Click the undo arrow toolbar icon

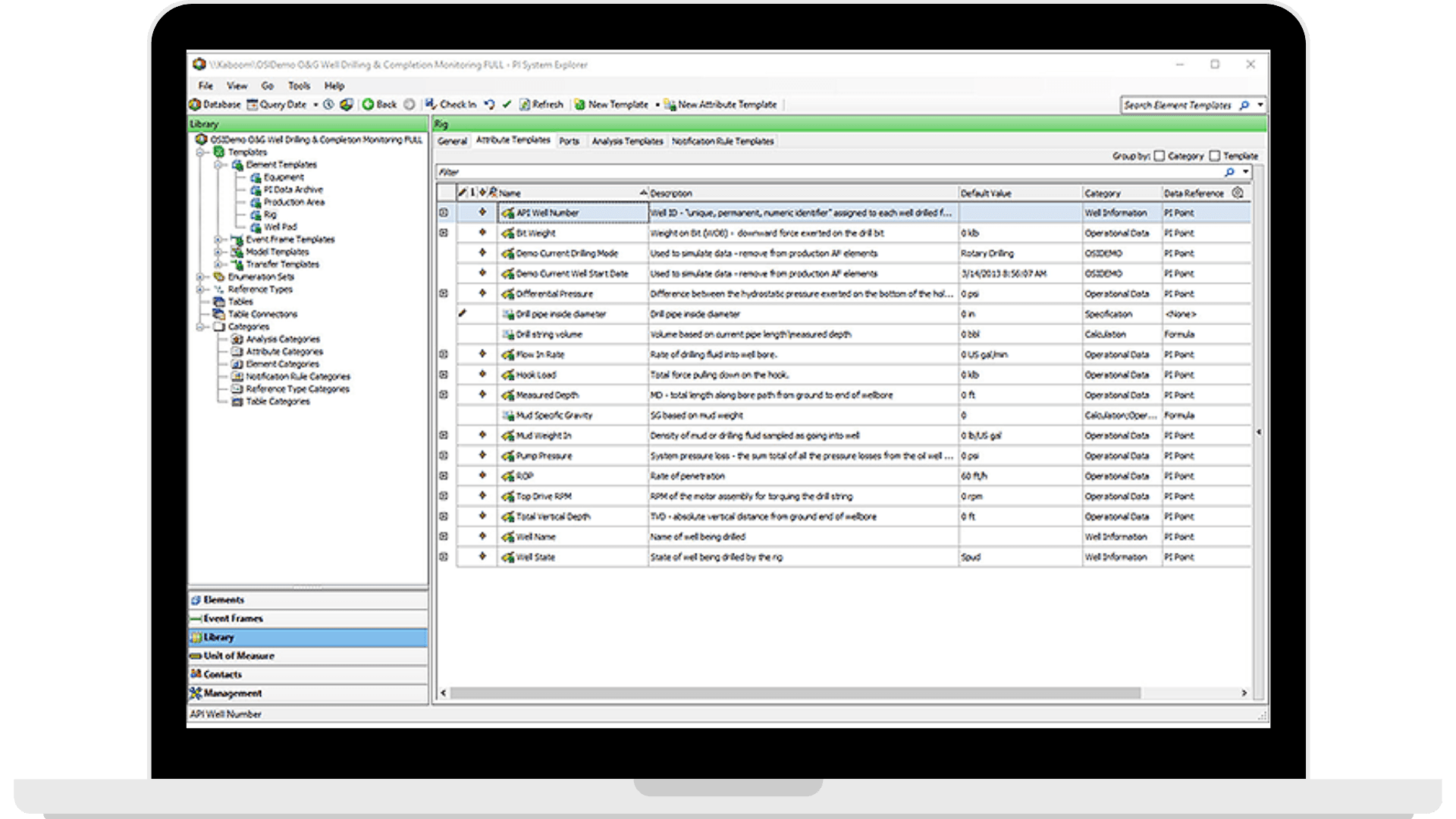coord(490,105)
